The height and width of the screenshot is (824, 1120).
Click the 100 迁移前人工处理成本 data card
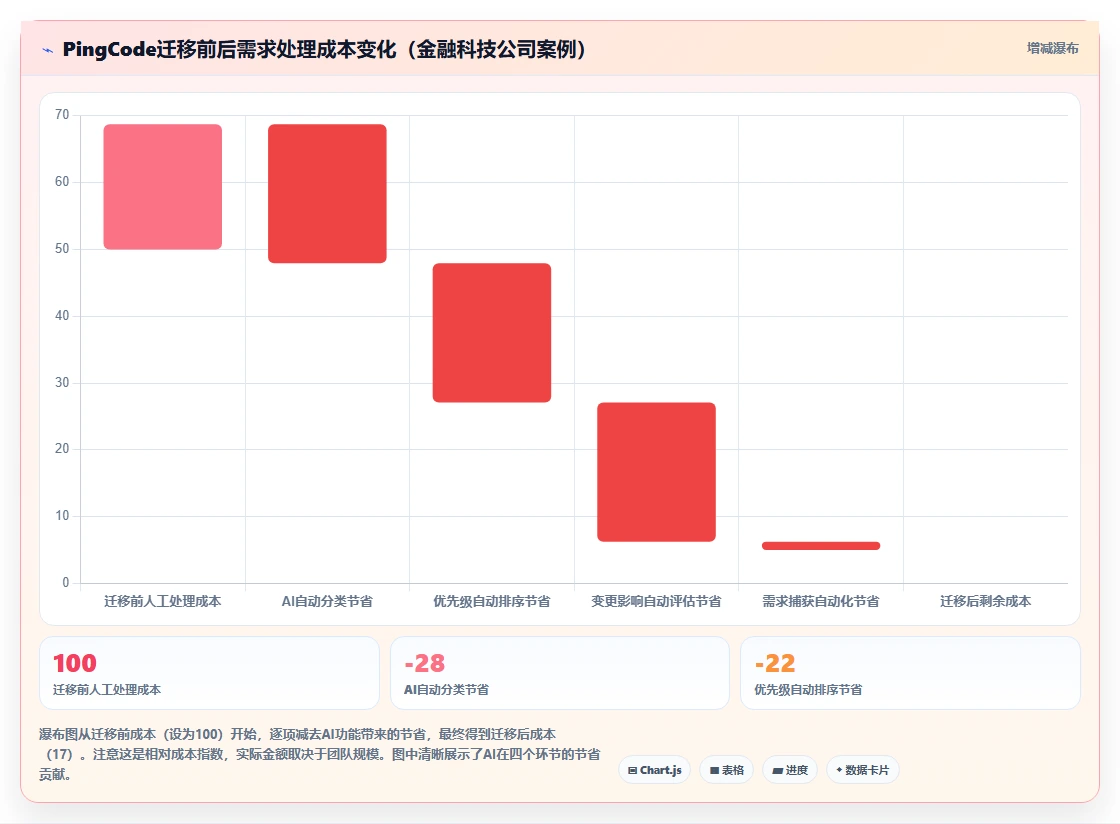coord(209,673)
